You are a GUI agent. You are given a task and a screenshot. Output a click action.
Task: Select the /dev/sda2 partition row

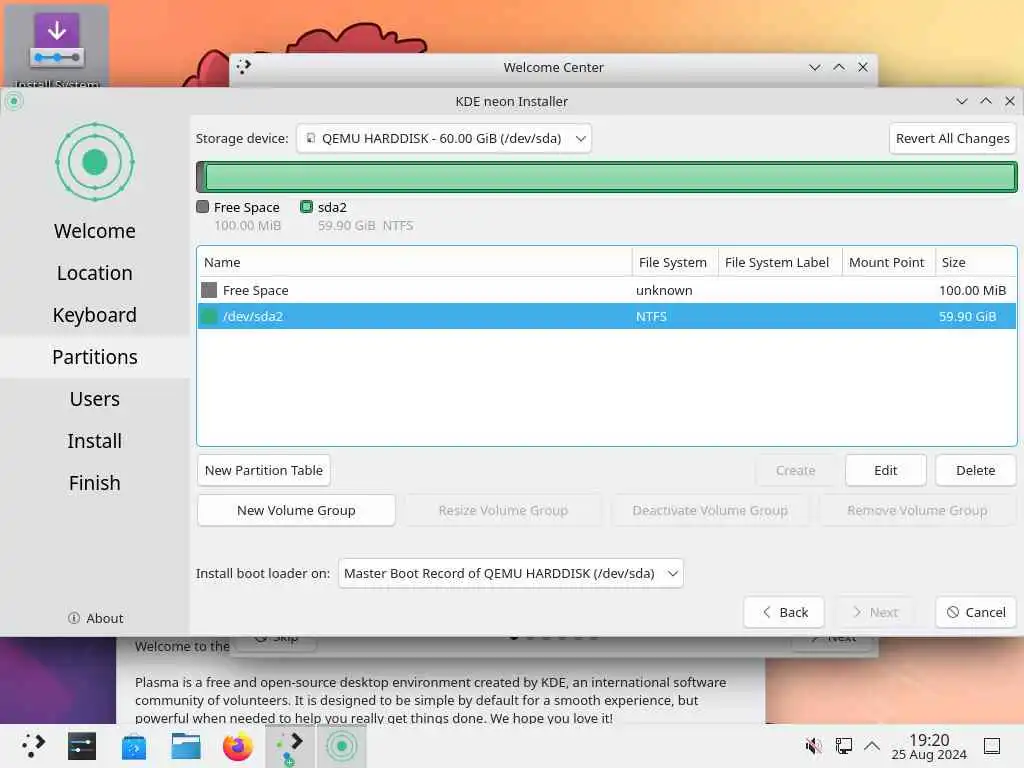[x=607, y=316]
